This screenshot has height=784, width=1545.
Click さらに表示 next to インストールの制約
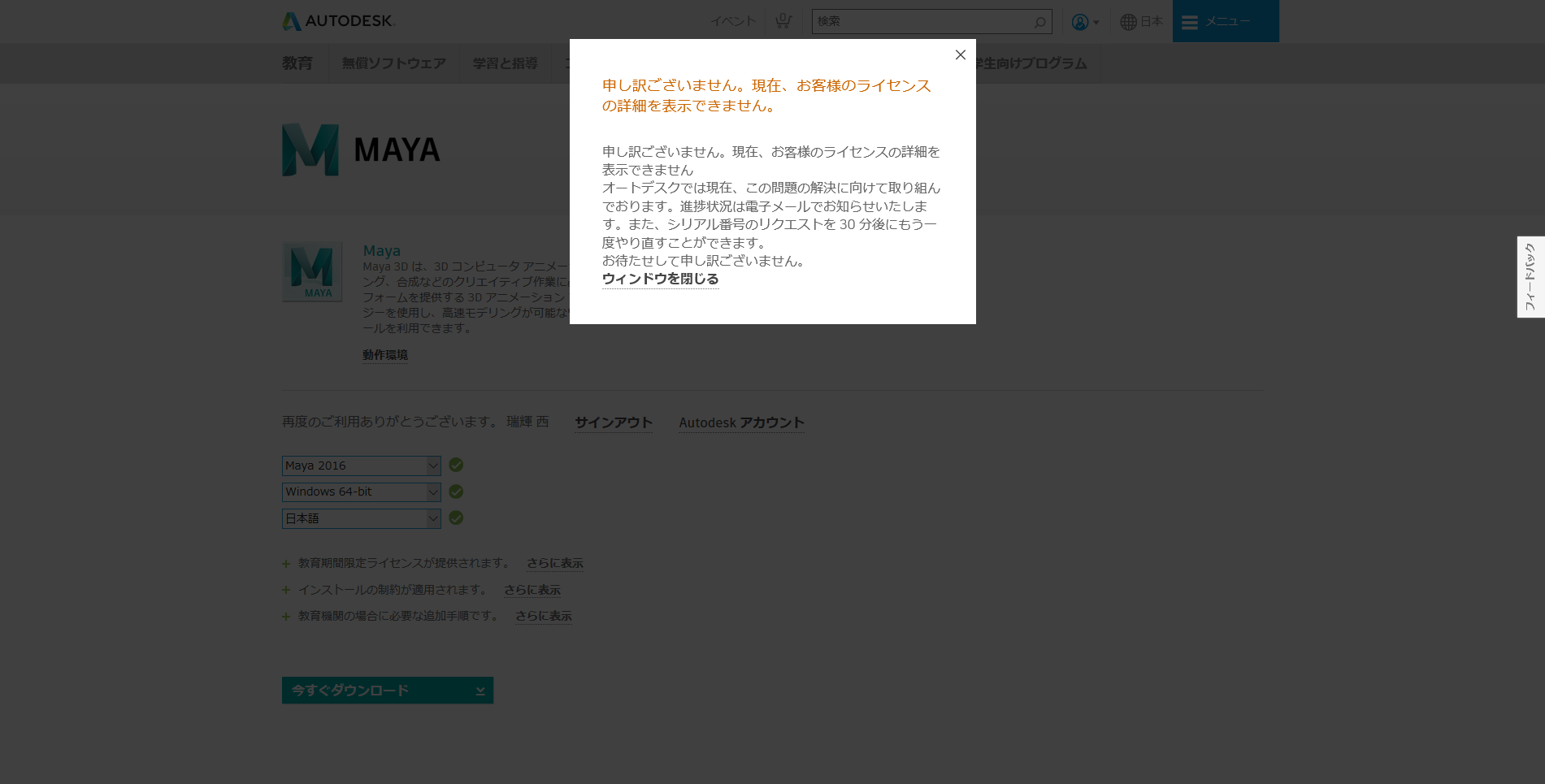(x=532, y=590)
